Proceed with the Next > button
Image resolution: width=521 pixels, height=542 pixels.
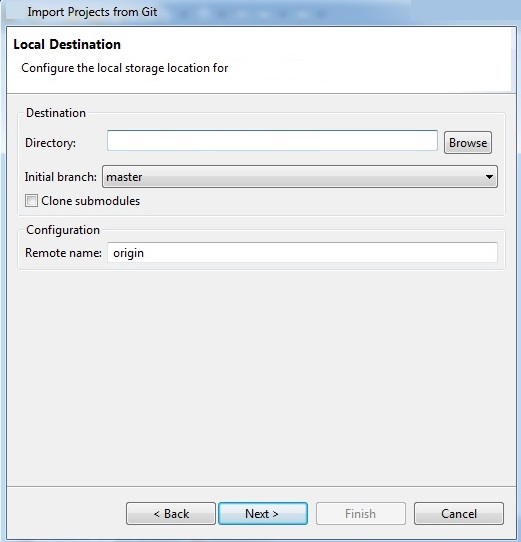263,514
